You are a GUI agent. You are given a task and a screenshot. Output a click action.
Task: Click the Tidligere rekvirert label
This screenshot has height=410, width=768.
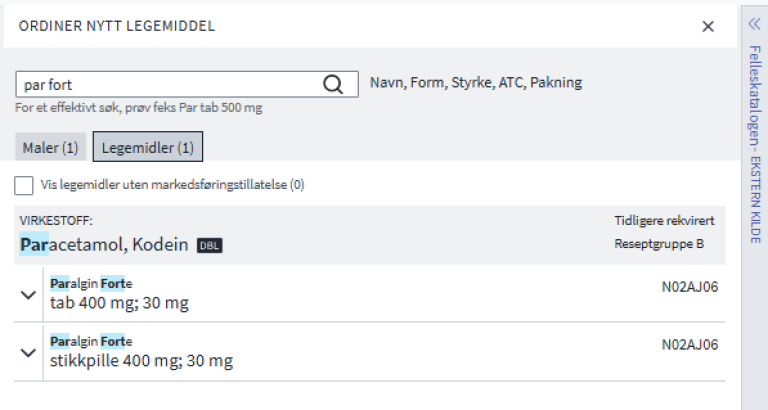pos(666,220)
